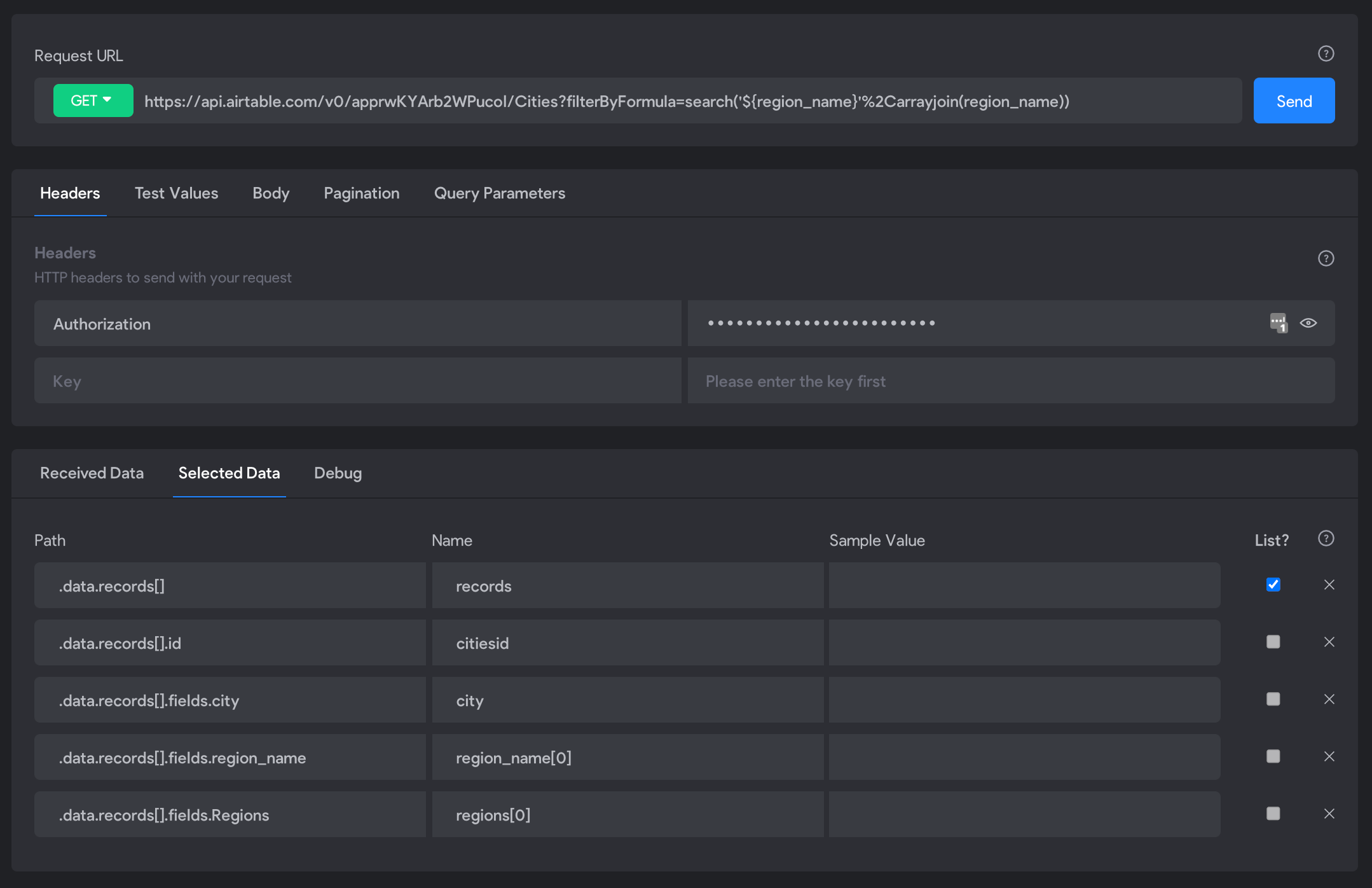Click the blue Send button
The width and height of the screenshot is (1372, 888).
click(1294, 101)
